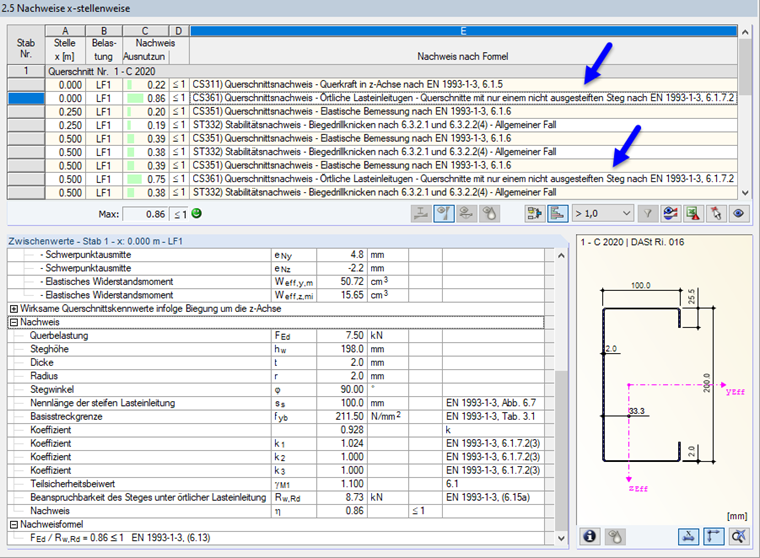Select row header for Stab Nr. 1
Image resolution: width=760 pixels, height=558 pixels.
26,71
